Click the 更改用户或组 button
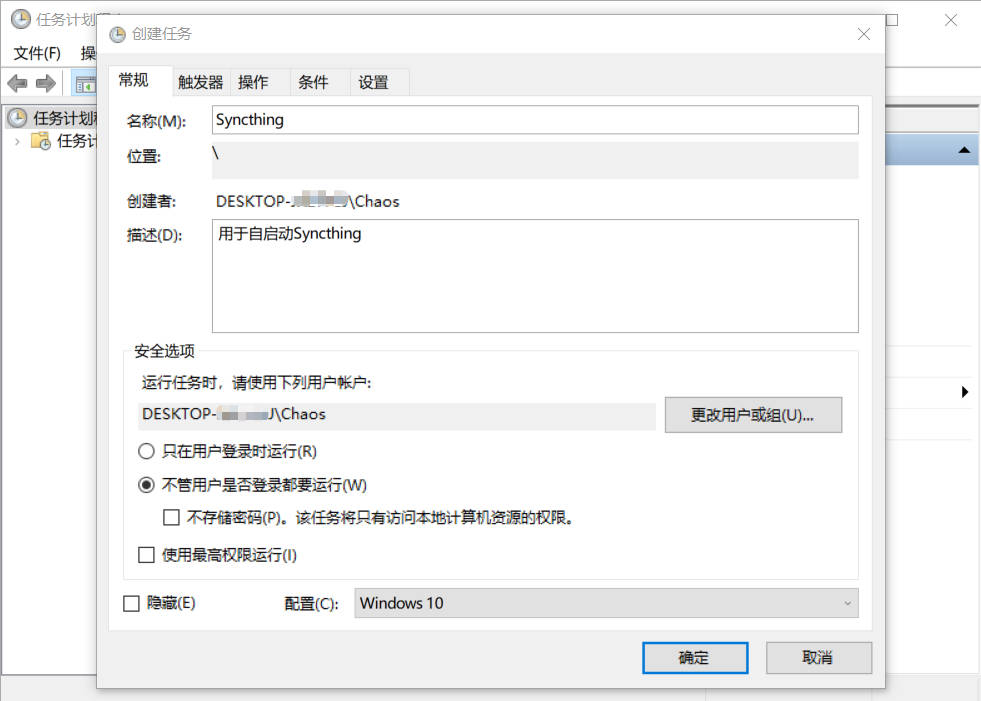This screenshot has width=981, height=701. (x=752, y=414)
